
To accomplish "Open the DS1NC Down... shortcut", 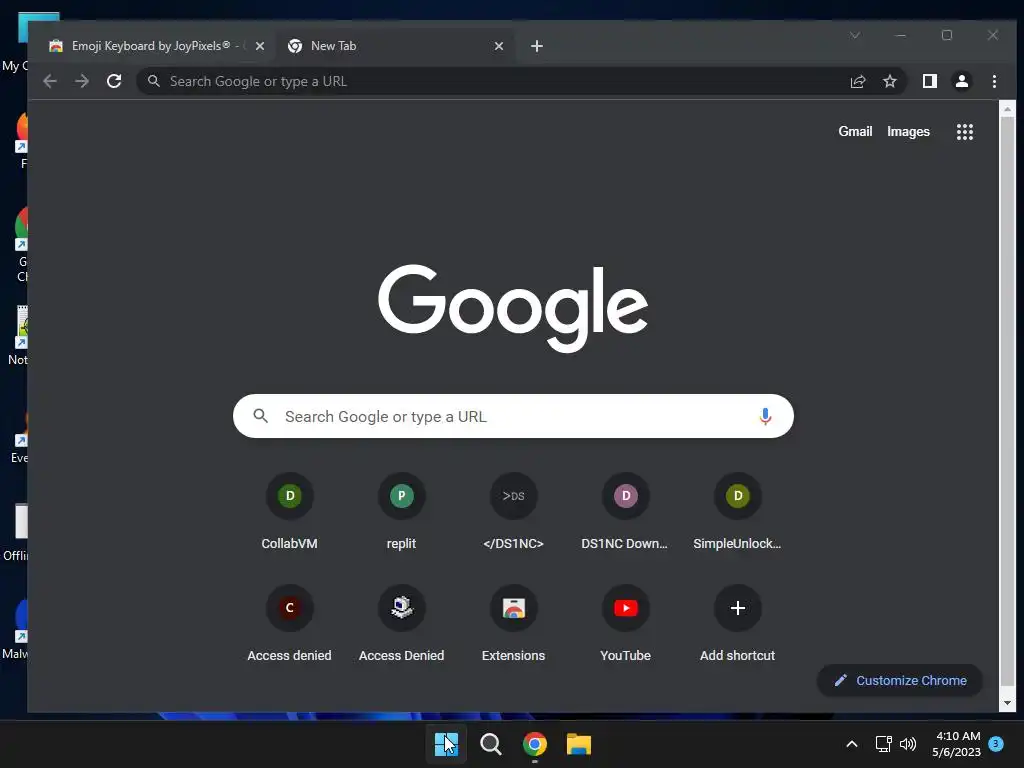I will pyautogui.click(x=625, y=513).
